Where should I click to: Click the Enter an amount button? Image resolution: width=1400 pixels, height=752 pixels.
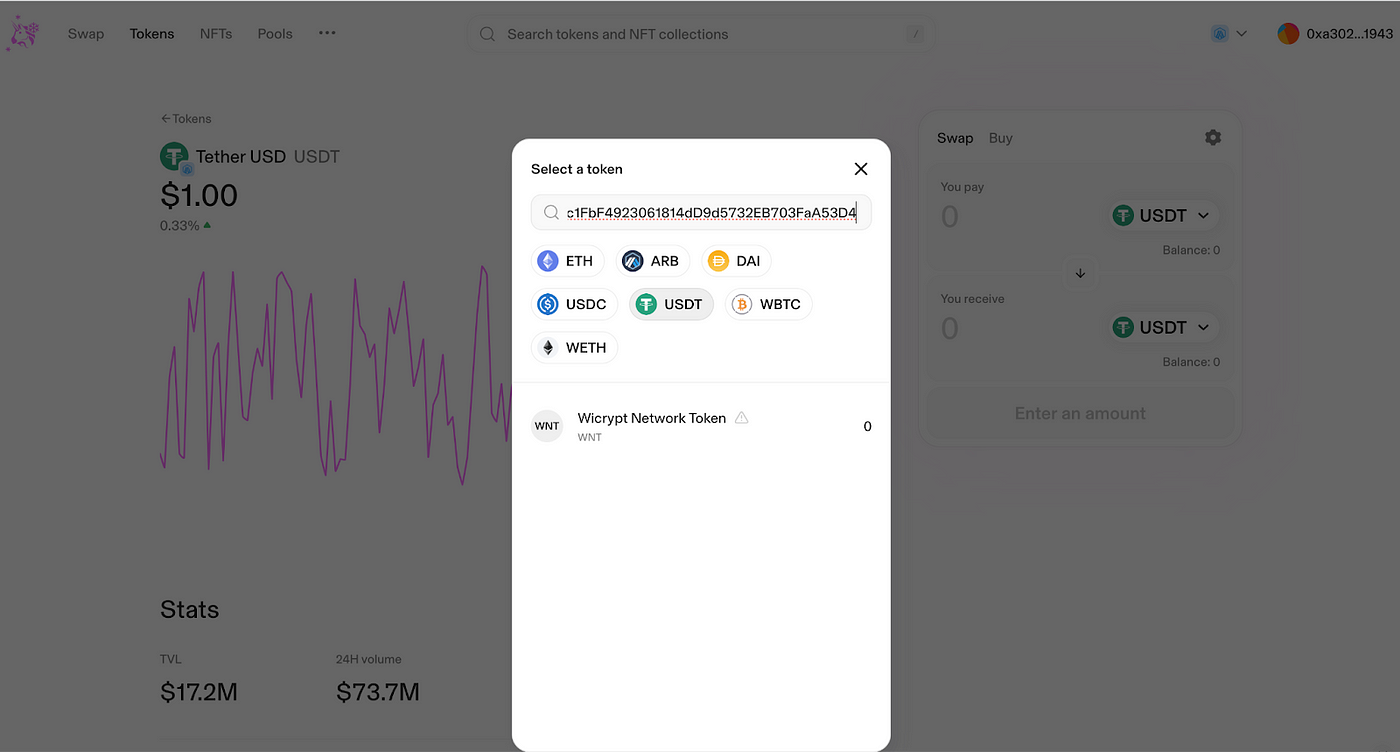(1080, 414)
